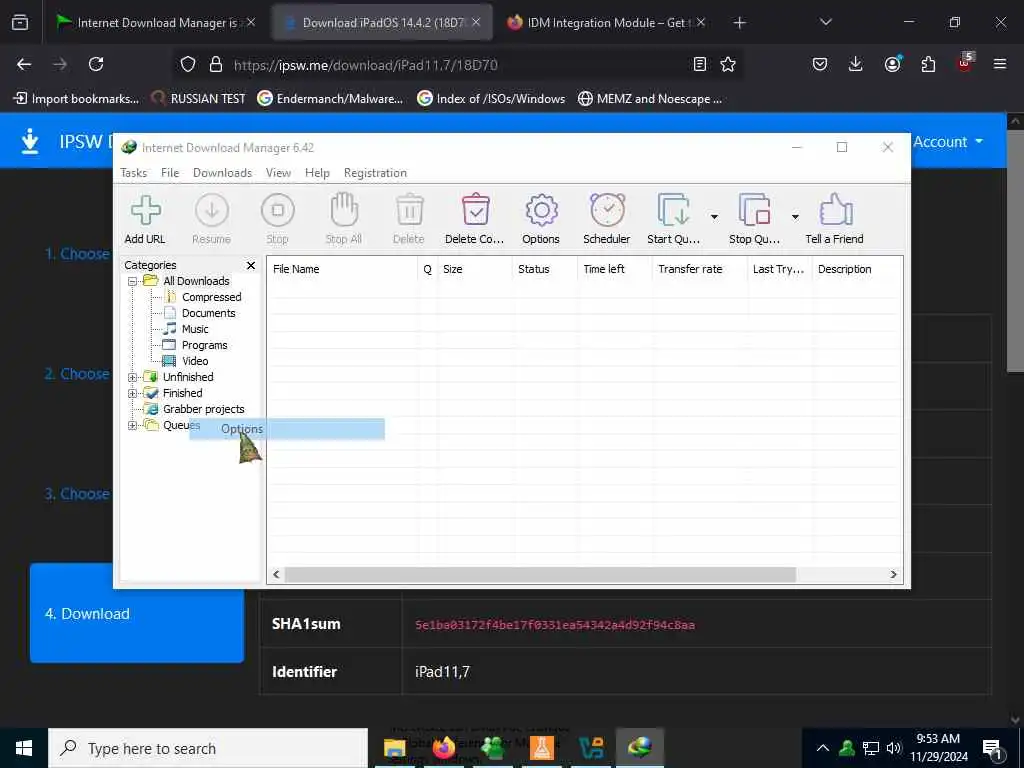Open the File menu in IDM
Image resolution: width=1024 pixels, height=768 pixels.
[170, 173]
